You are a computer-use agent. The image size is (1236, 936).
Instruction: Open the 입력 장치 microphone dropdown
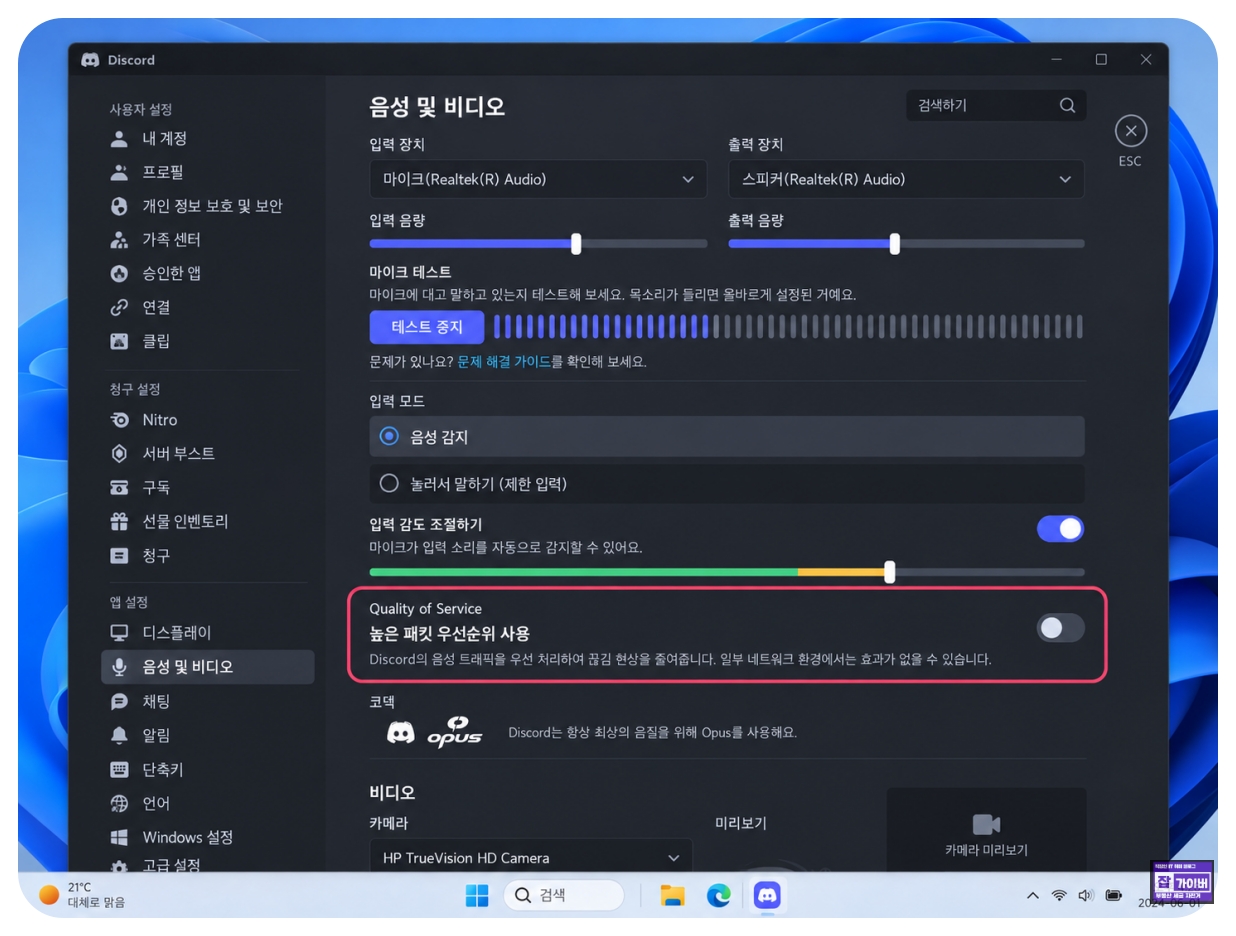(538, 179)
